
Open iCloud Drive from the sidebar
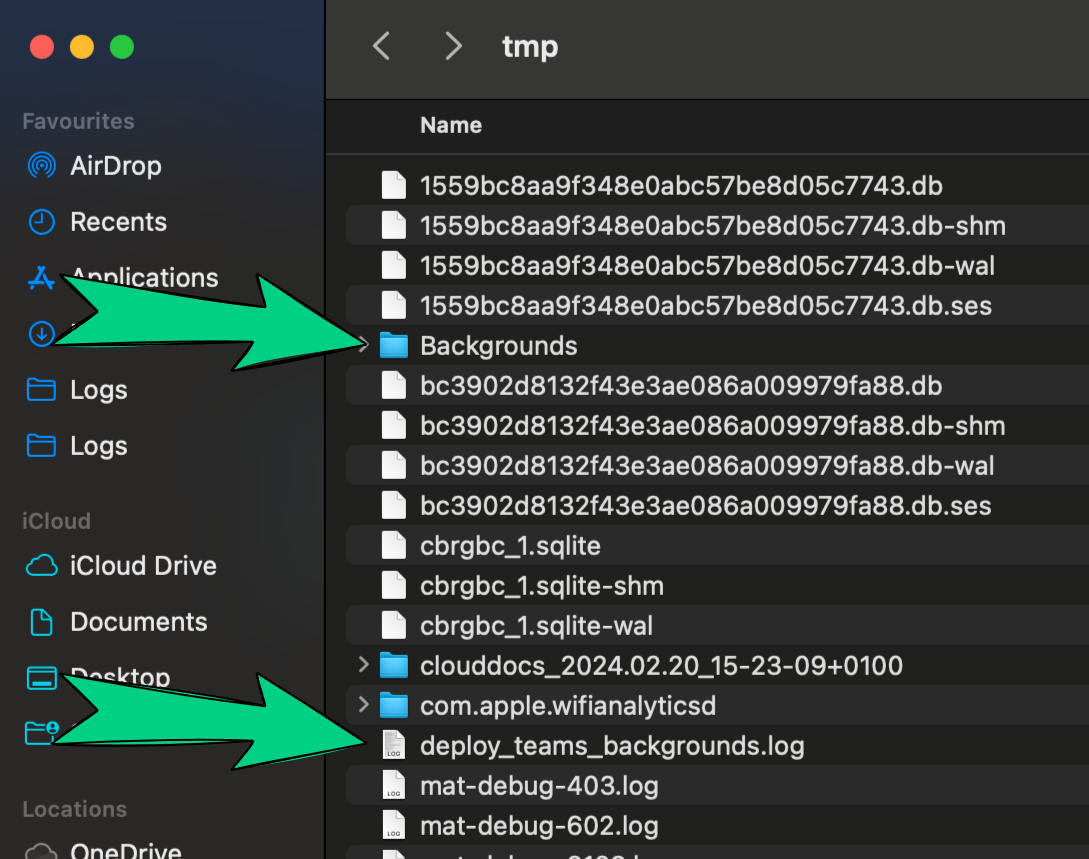click(141, 566)
